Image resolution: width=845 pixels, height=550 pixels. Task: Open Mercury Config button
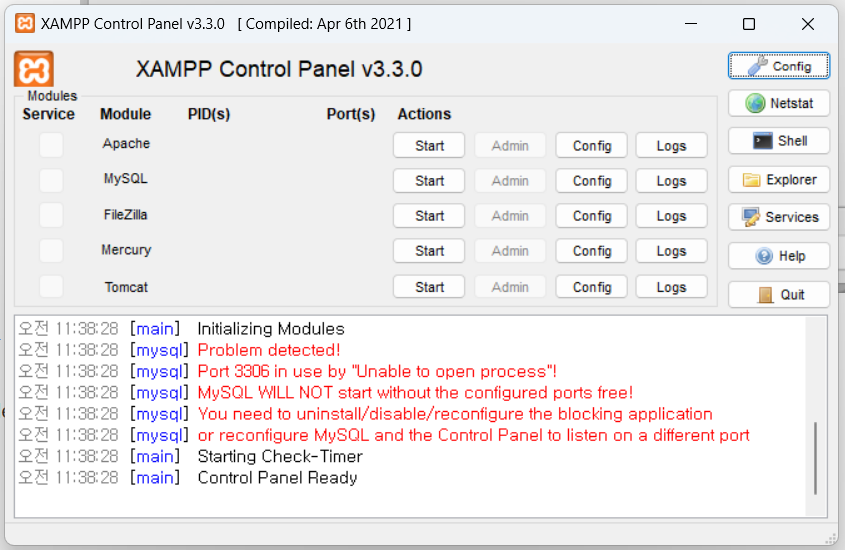tap(592, 250)
